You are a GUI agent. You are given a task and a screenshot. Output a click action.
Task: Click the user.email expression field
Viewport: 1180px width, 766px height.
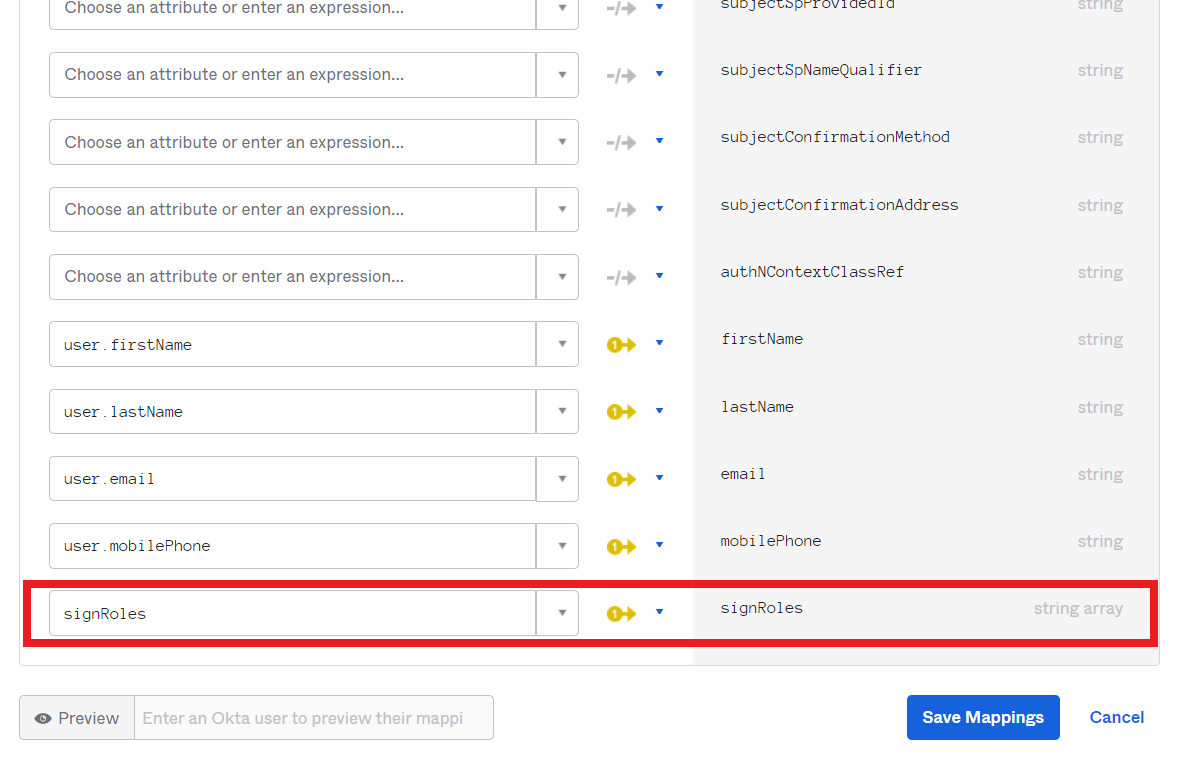[293, 479]
